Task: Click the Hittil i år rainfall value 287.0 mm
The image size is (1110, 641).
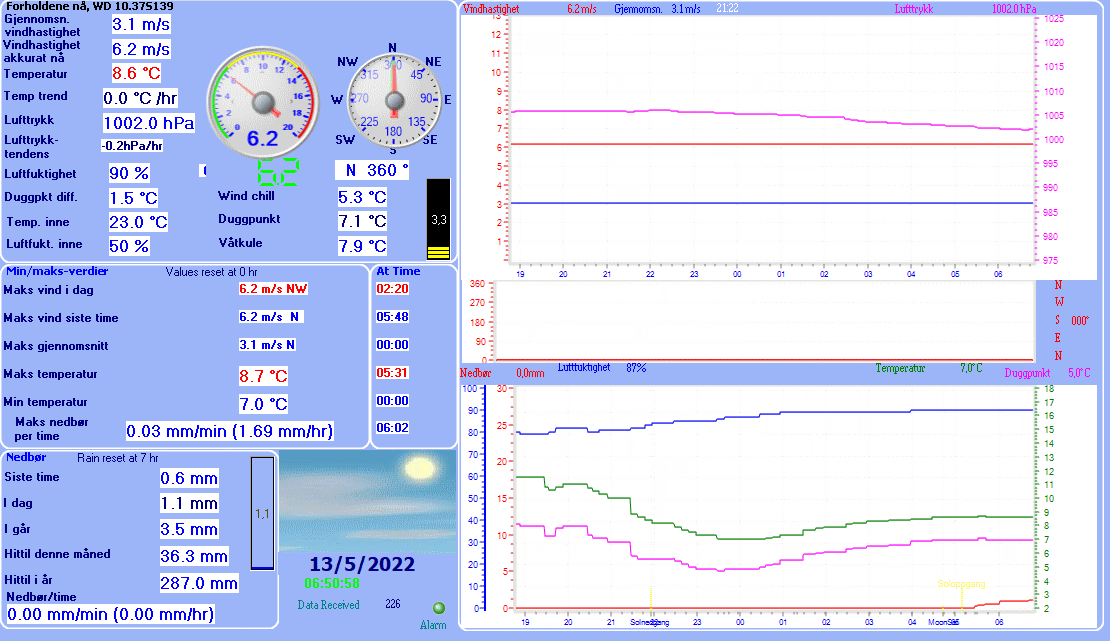Action: tap(199, 583)
